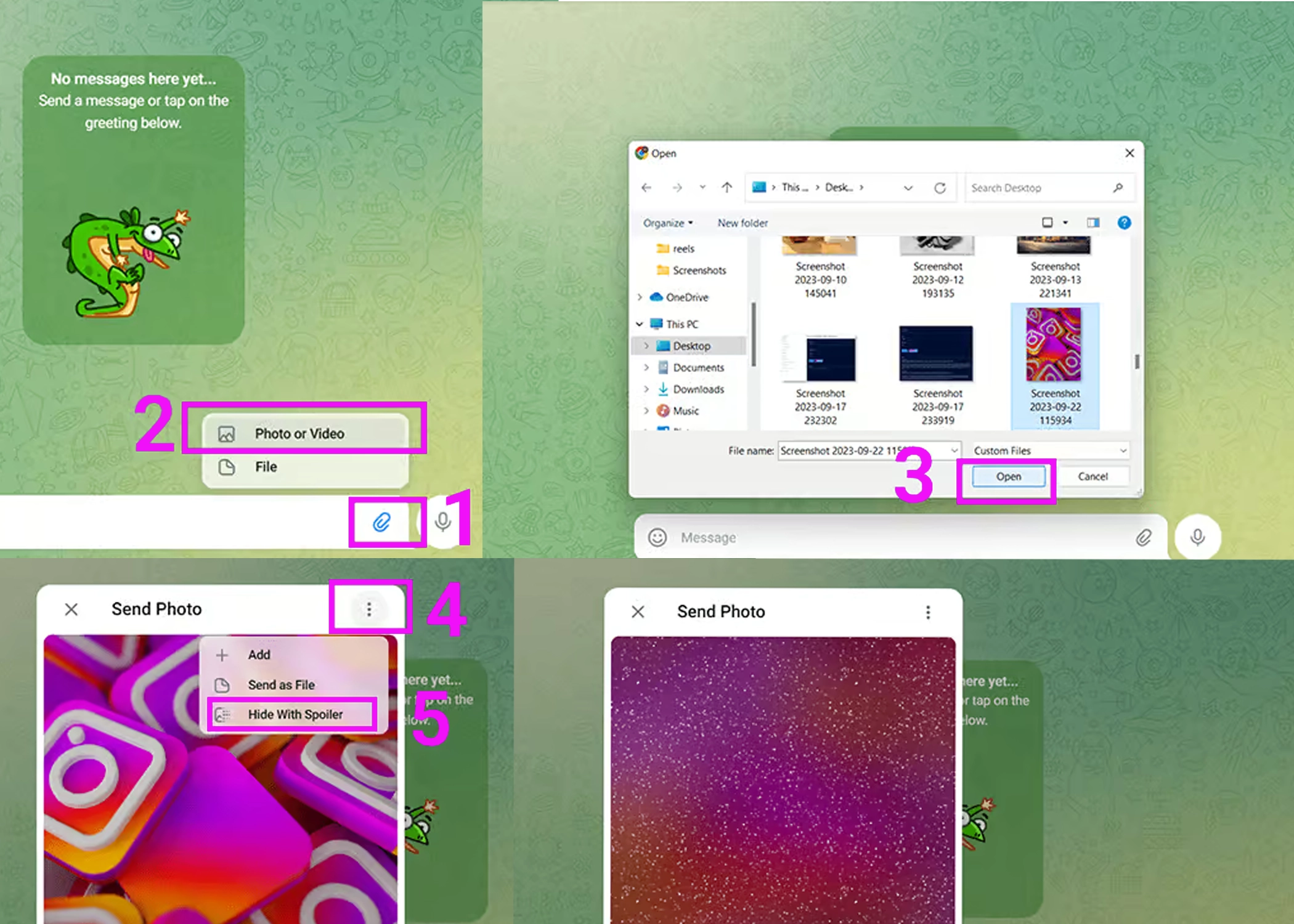Image resolution: width=1294 pixels, height=924 pixels.
Task: Open the view options dropdown arrow
Action: 1065,222
